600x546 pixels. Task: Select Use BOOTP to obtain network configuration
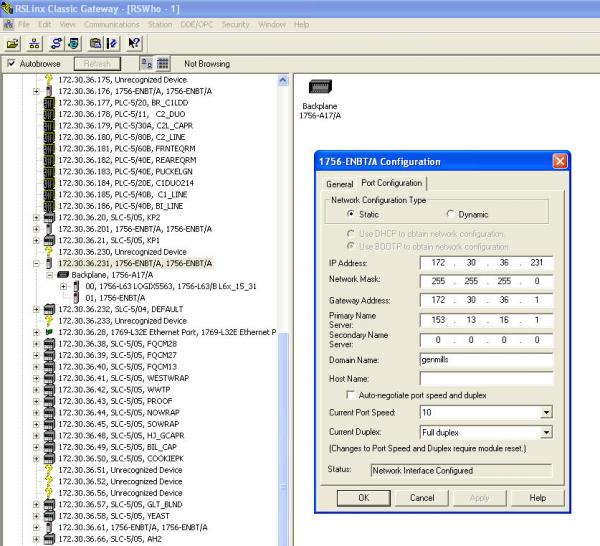(x=350, y=246)
